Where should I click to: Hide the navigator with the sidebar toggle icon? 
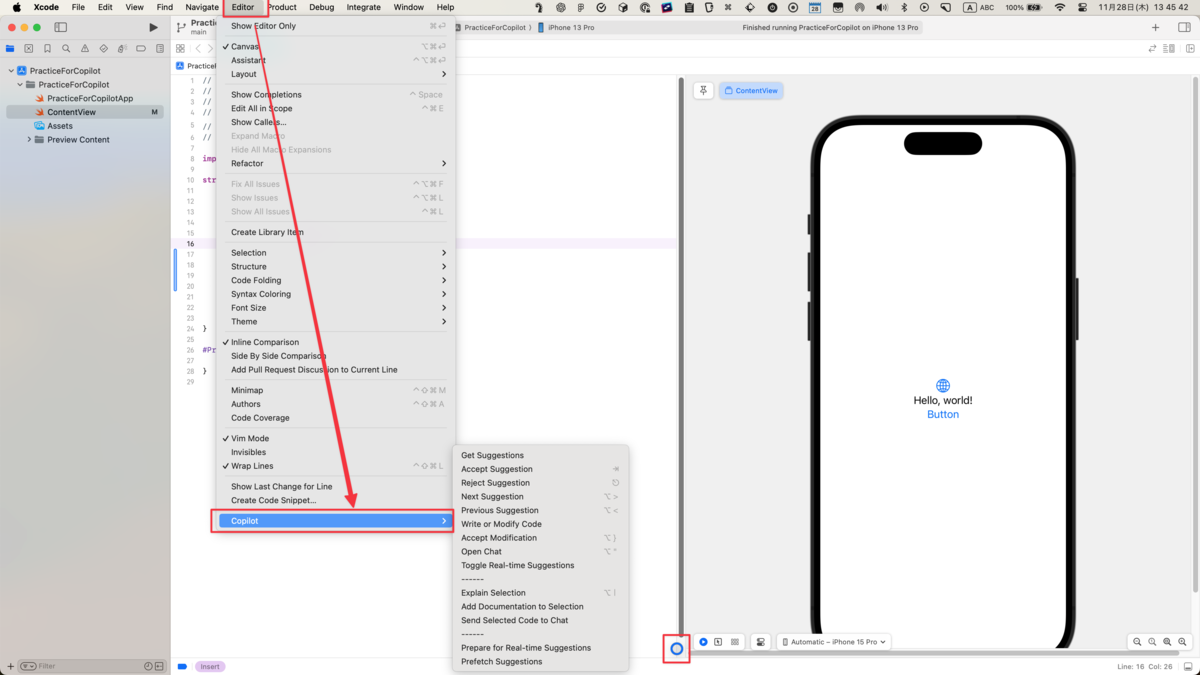tap(60, 27)
